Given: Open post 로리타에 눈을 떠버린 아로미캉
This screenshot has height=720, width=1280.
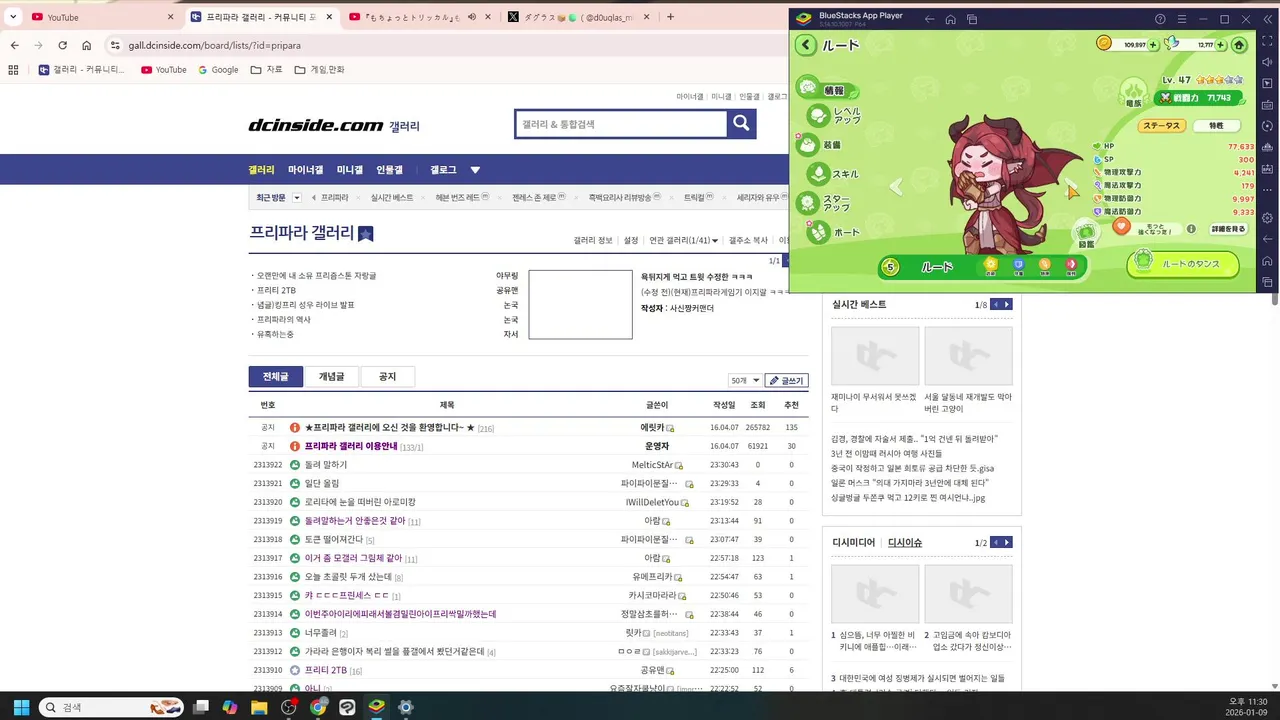Looking at the screenshot, I should [360, 502].
